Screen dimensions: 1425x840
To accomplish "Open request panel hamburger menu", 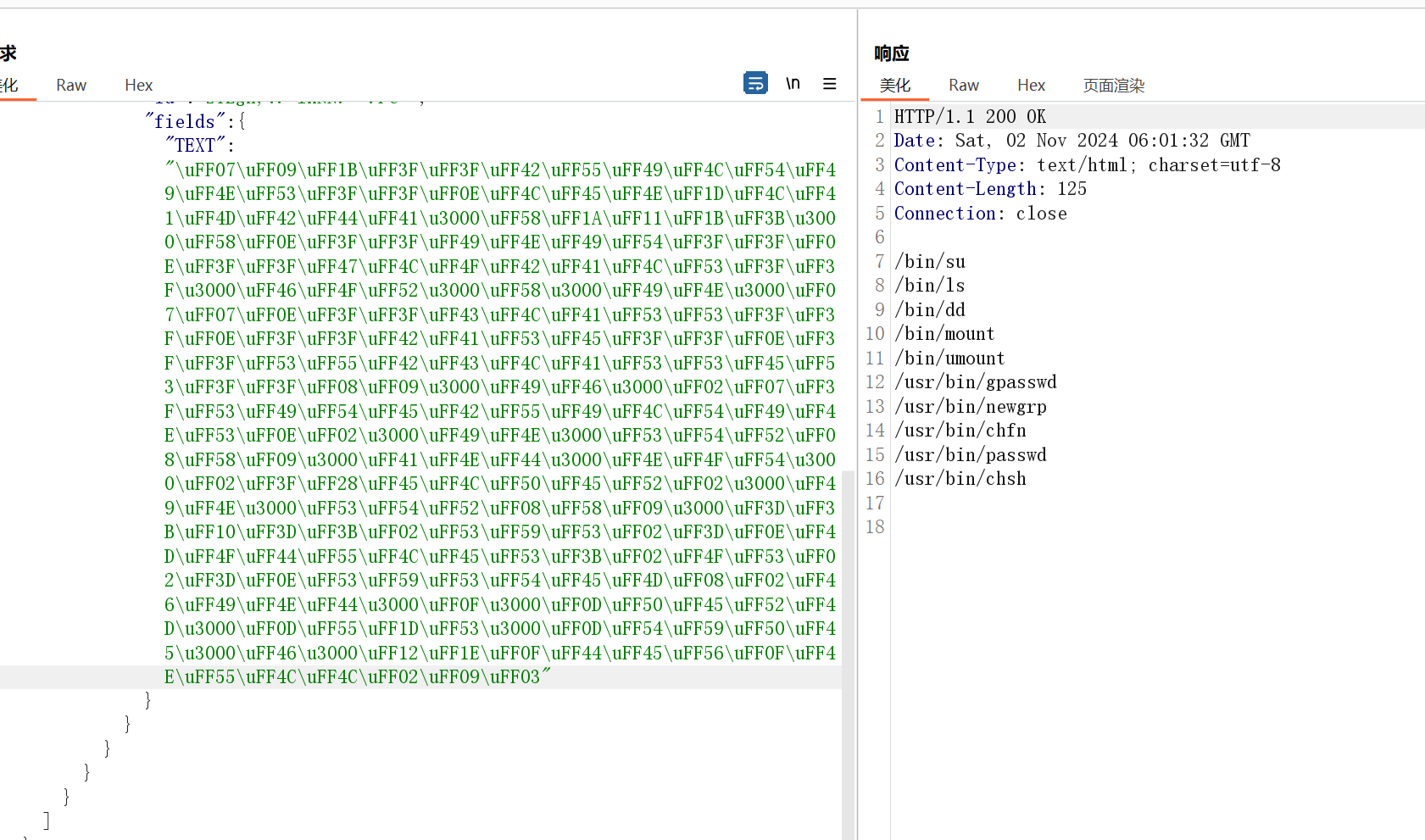I will tap(830, 83).
